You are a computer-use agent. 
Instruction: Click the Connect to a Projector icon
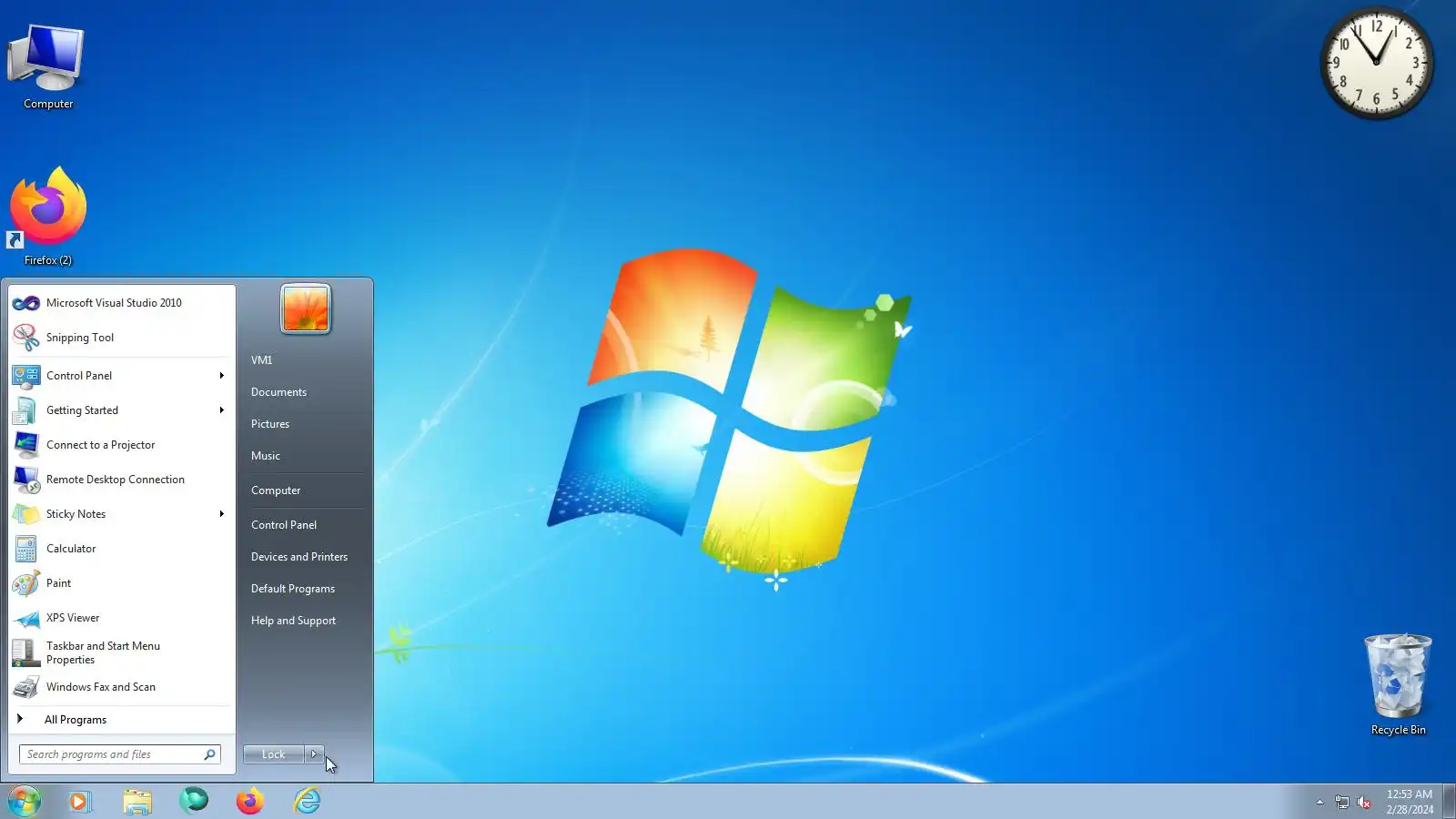coord(26,445)
